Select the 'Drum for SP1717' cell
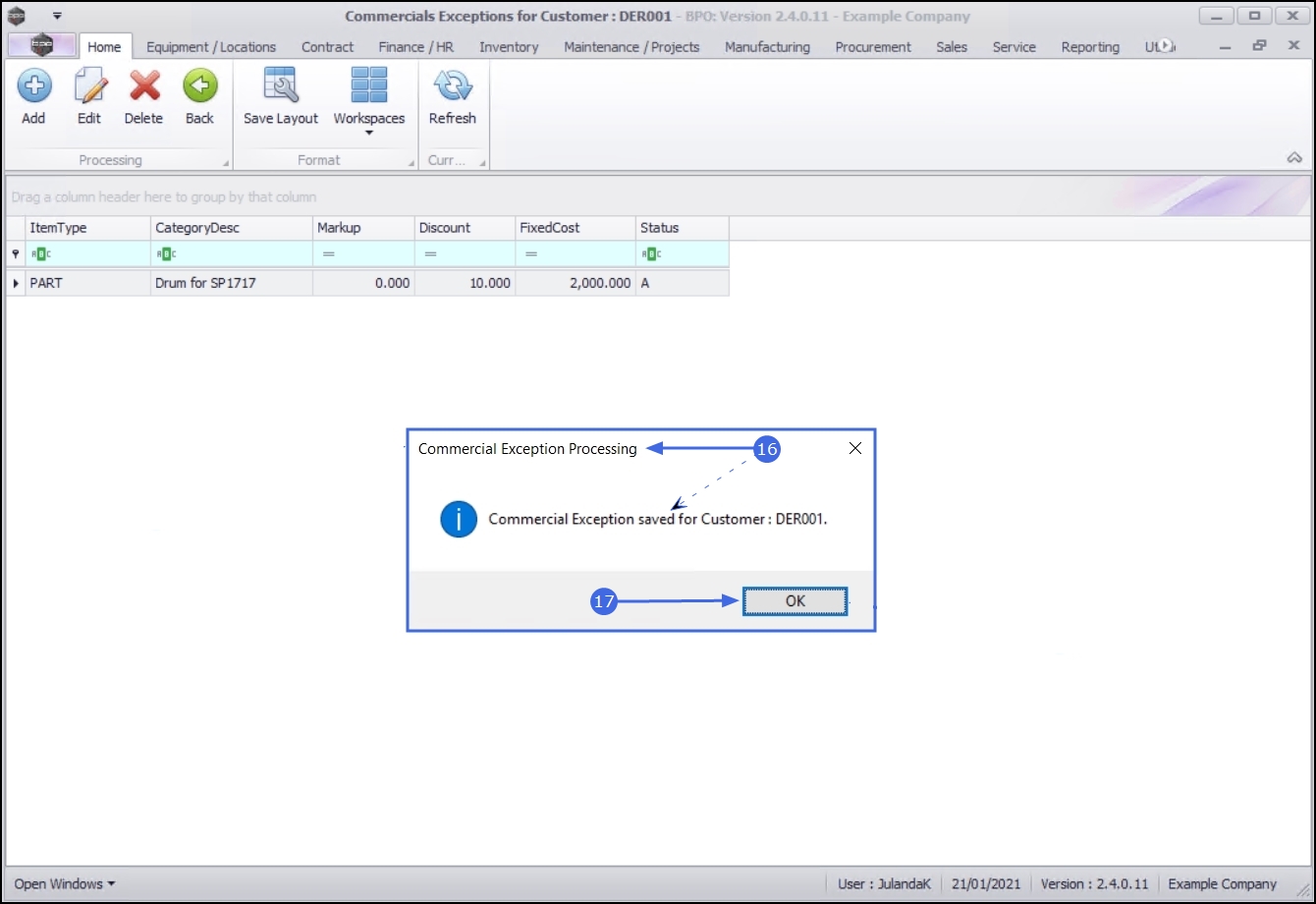 (x=232, y=283)
